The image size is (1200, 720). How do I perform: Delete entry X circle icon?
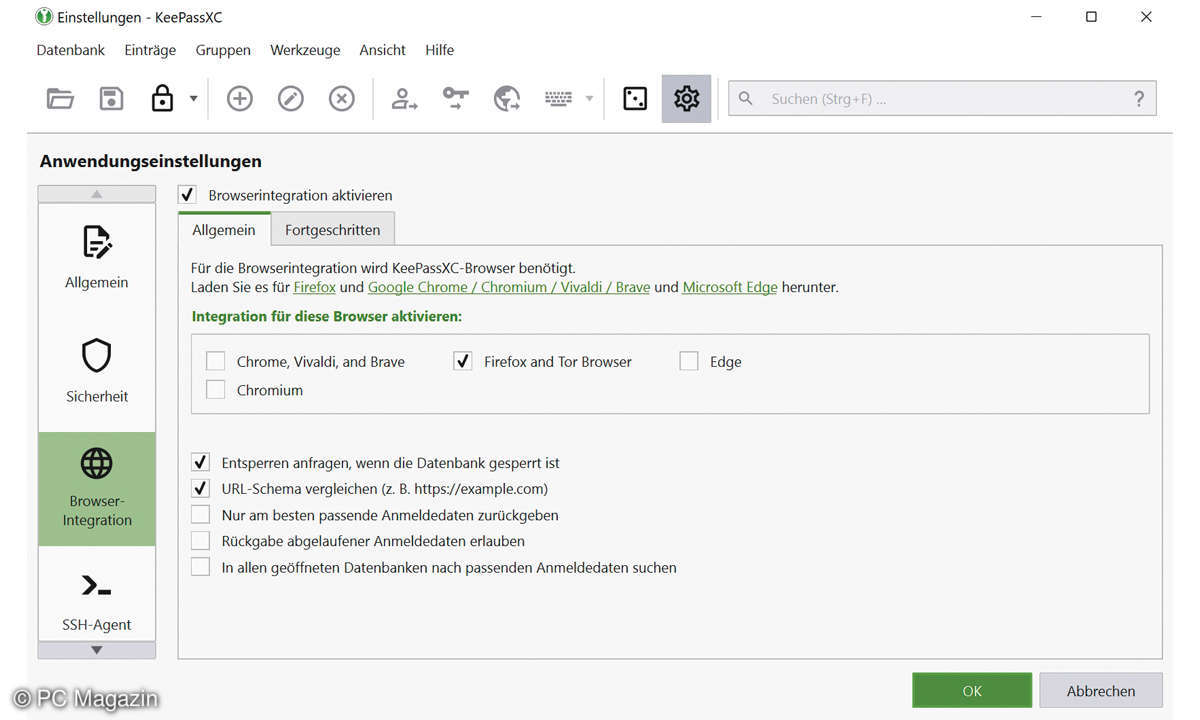pos(342,99)
